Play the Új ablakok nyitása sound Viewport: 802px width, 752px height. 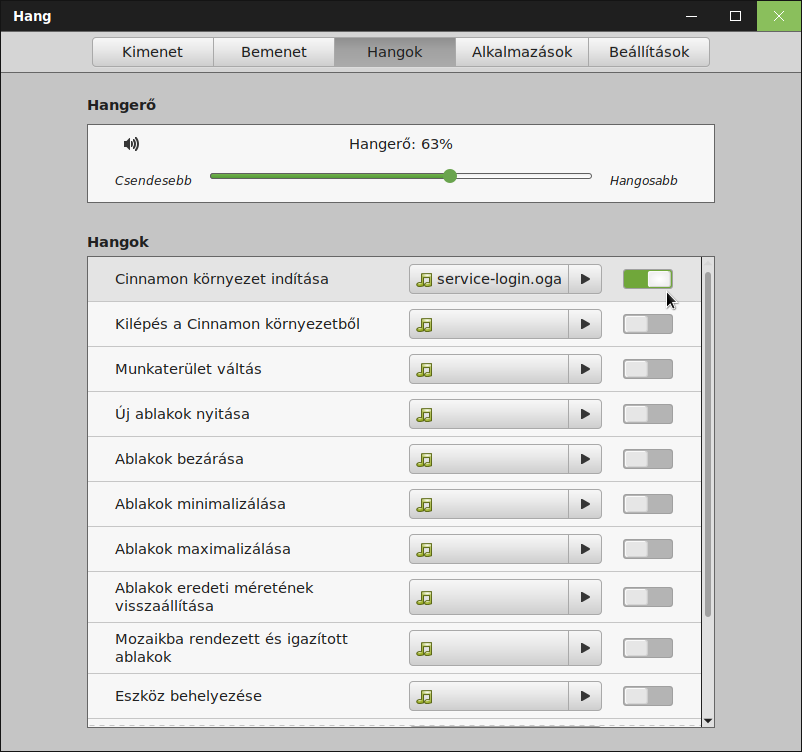pyautogui.click(x=585, y=414)
